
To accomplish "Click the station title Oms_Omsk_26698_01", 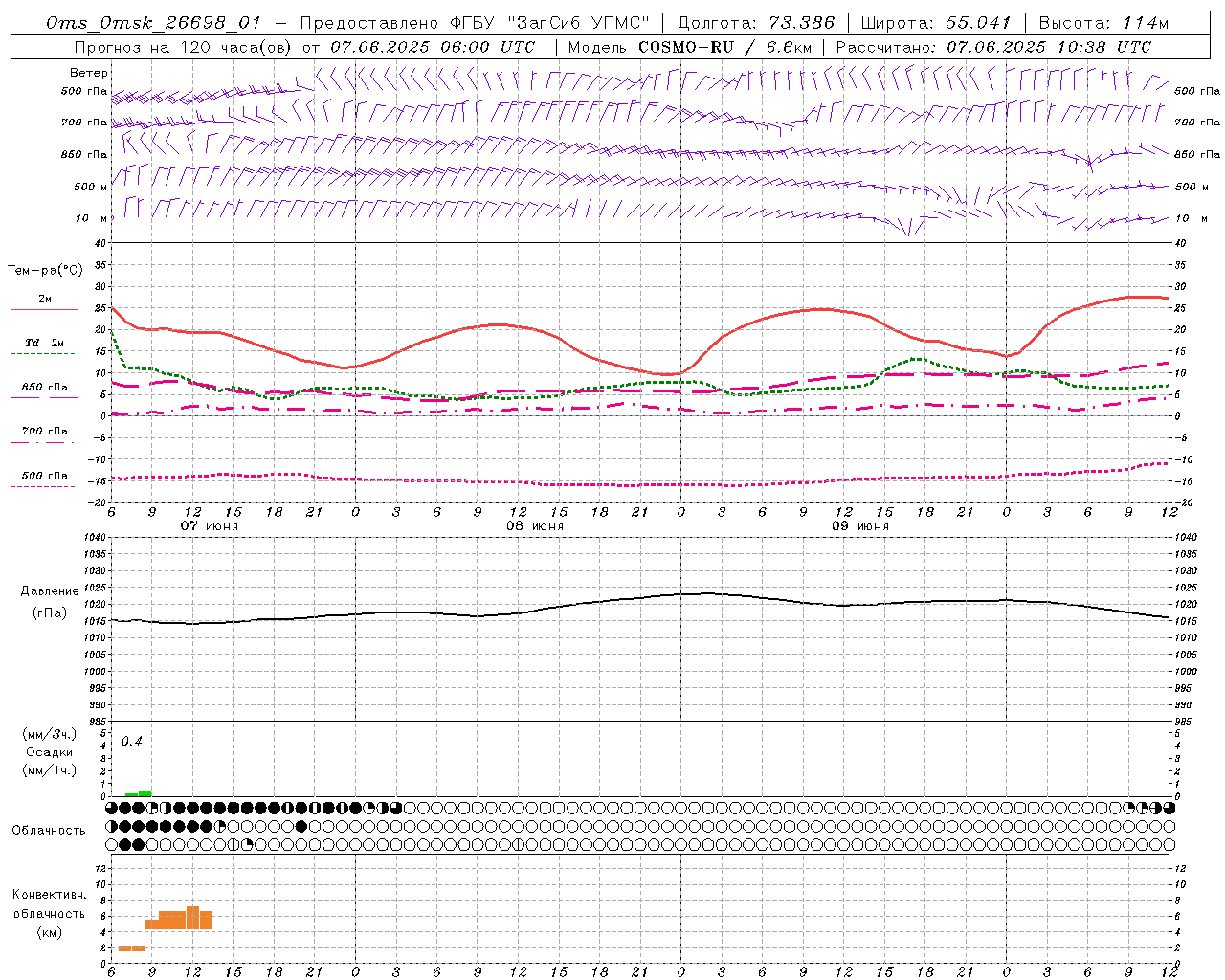I will [154, 23].
